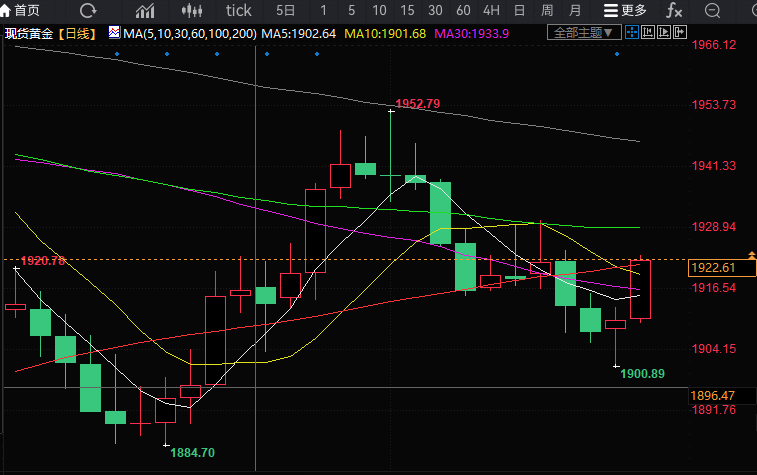757x475 pixels.
Task: Choose the 周 weekly period button
Action: (547, 11)
